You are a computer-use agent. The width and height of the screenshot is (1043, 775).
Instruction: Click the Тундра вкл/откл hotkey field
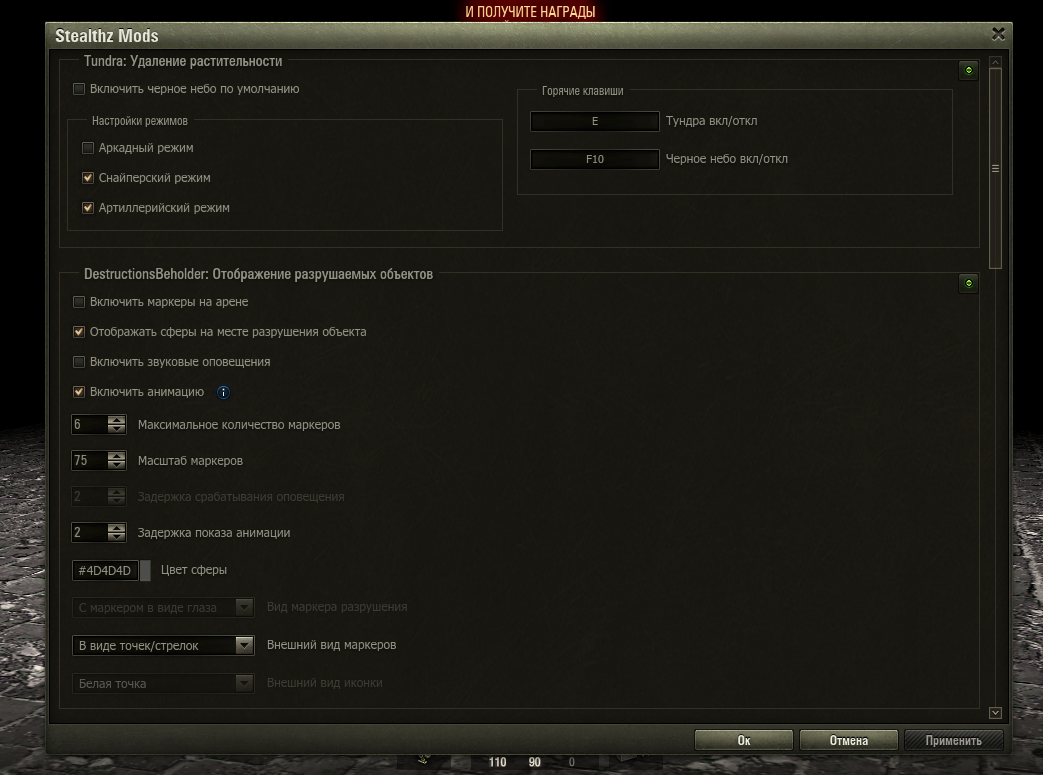click(594, 122)
